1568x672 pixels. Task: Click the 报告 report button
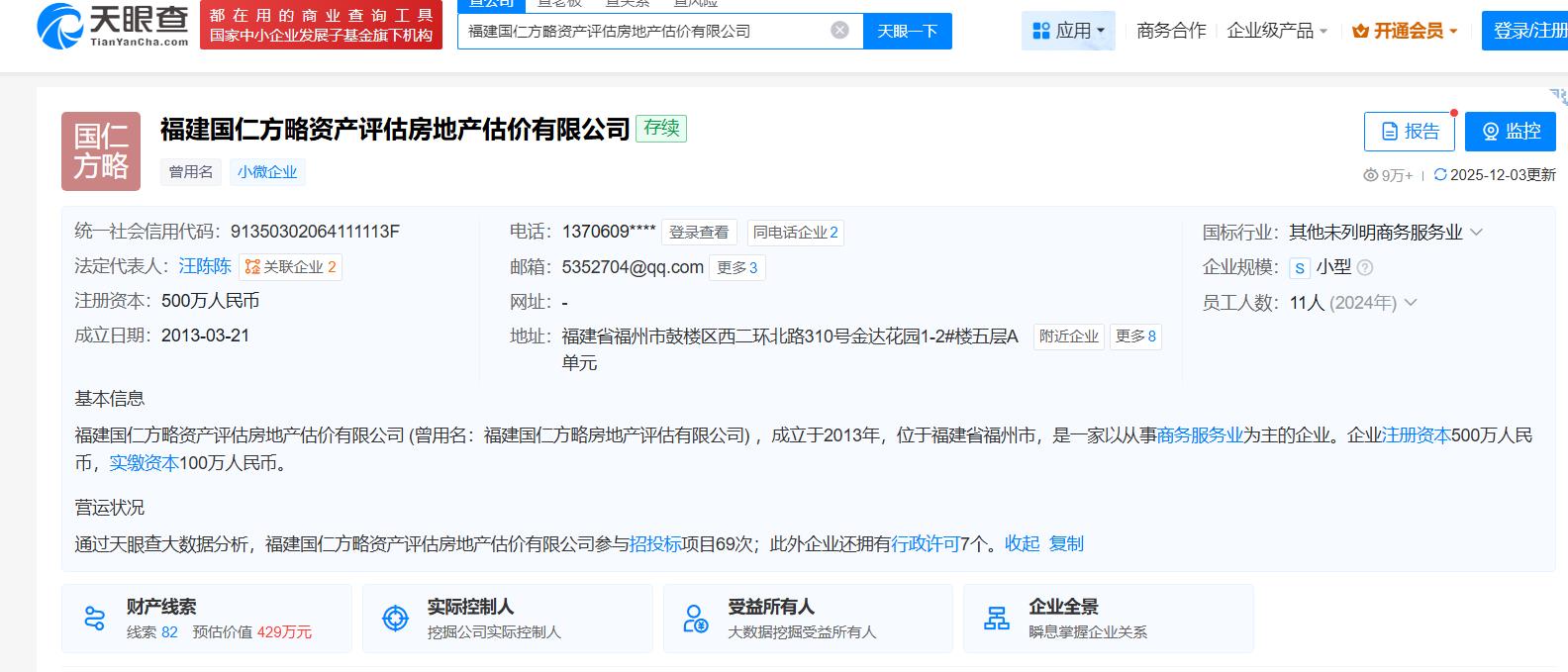click(1409, 132)
